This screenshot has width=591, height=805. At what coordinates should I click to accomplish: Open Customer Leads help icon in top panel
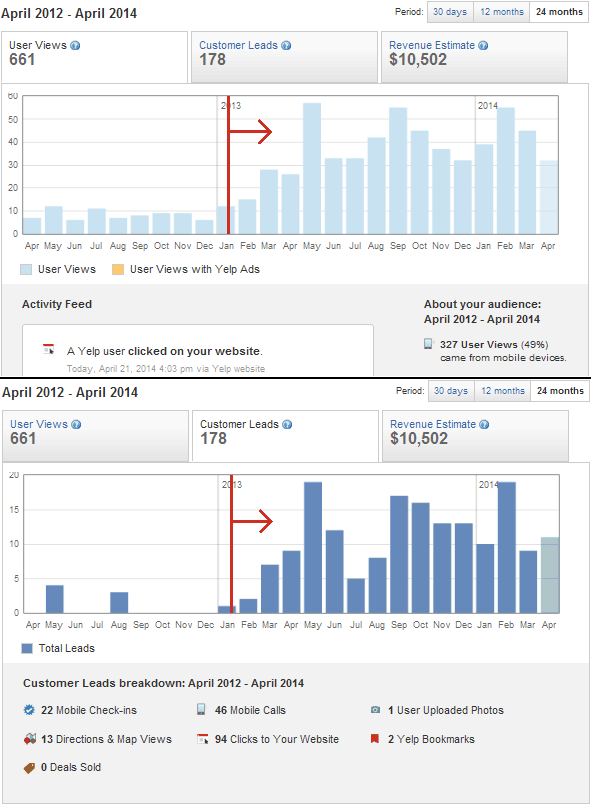pos(286,45)
